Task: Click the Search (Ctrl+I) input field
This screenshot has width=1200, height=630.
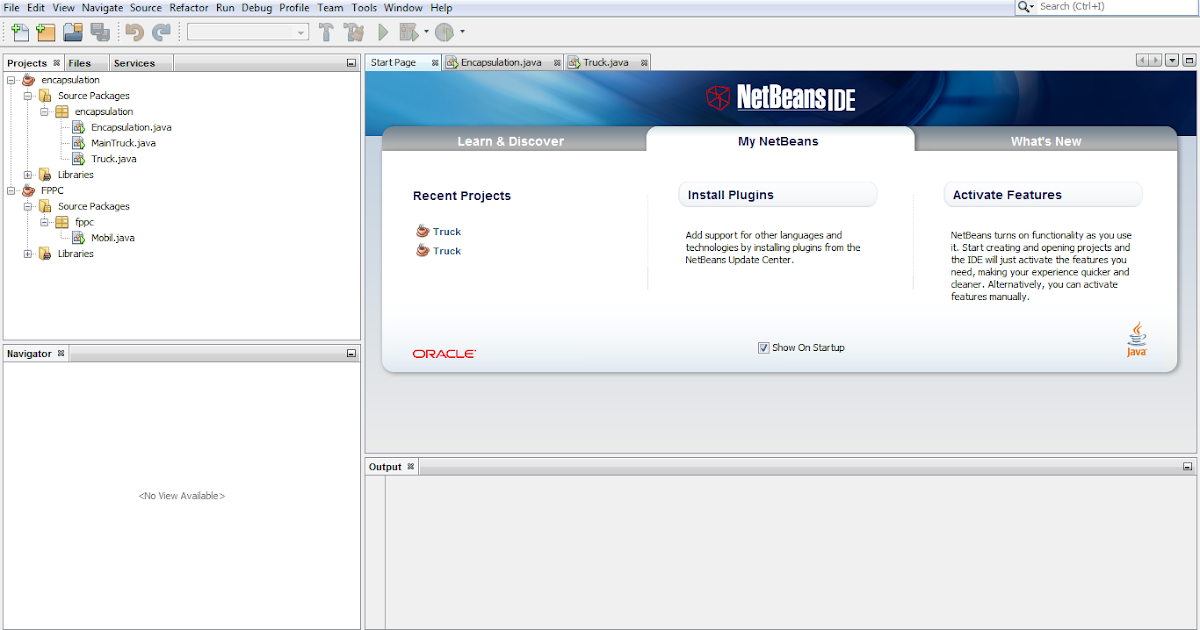Action: pyautogui.click(x=1116, y=7)
